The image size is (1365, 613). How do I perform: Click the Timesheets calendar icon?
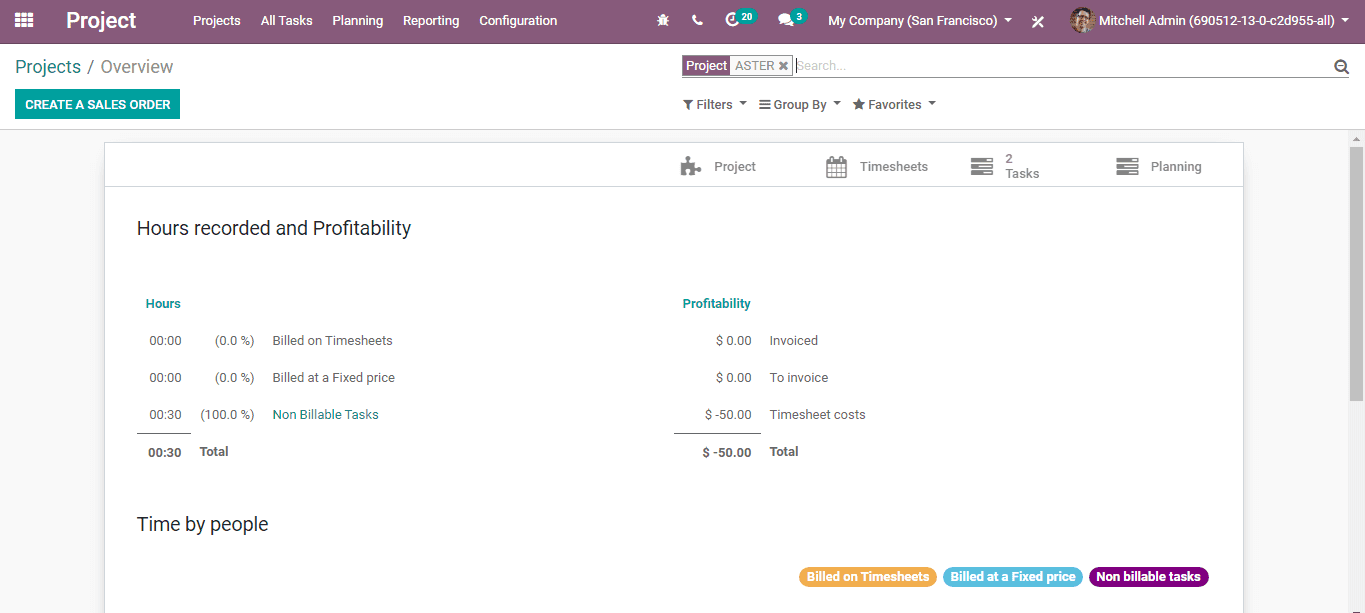click(837, 167)
